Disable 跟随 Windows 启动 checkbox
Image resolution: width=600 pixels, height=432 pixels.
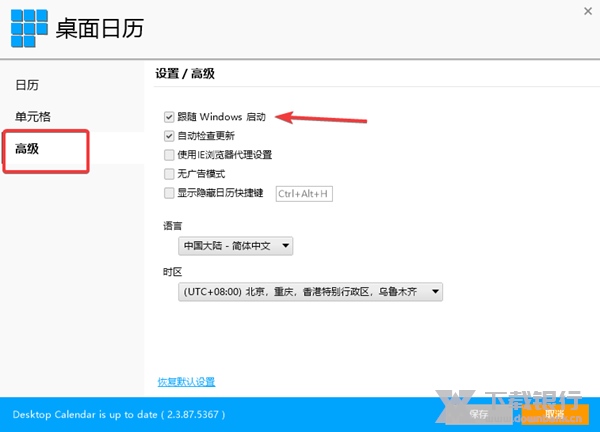[x=169, y=117]
